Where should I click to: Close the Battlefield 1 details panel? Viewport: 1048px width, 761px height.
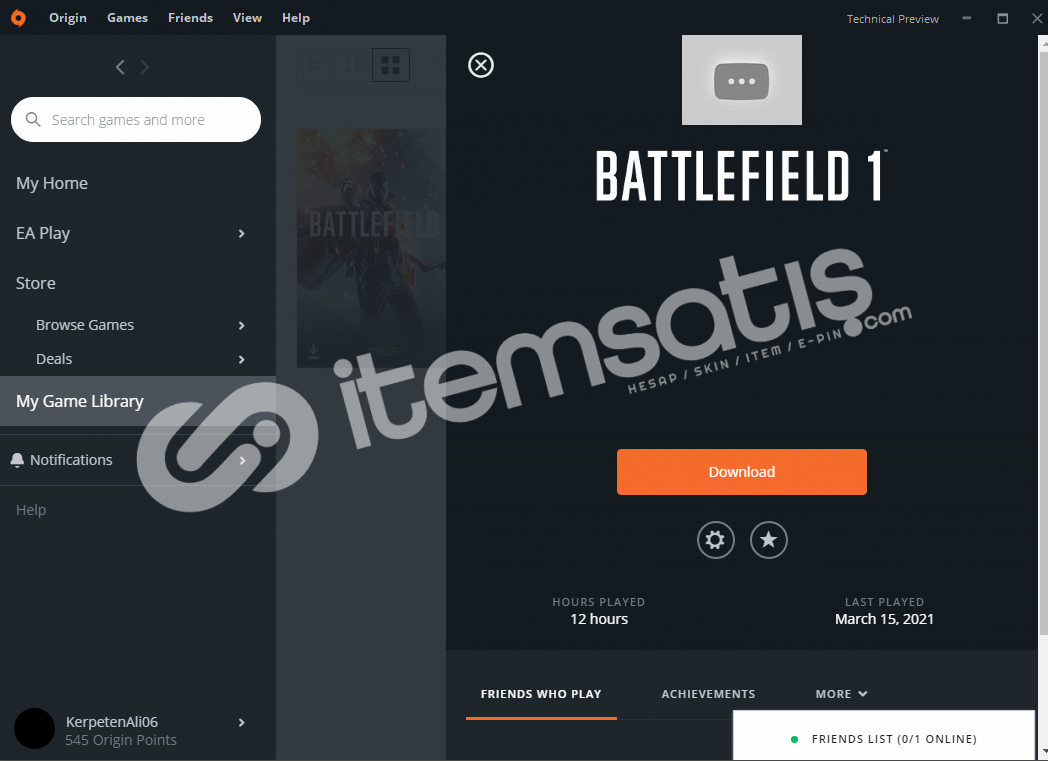tap(481, 65)
